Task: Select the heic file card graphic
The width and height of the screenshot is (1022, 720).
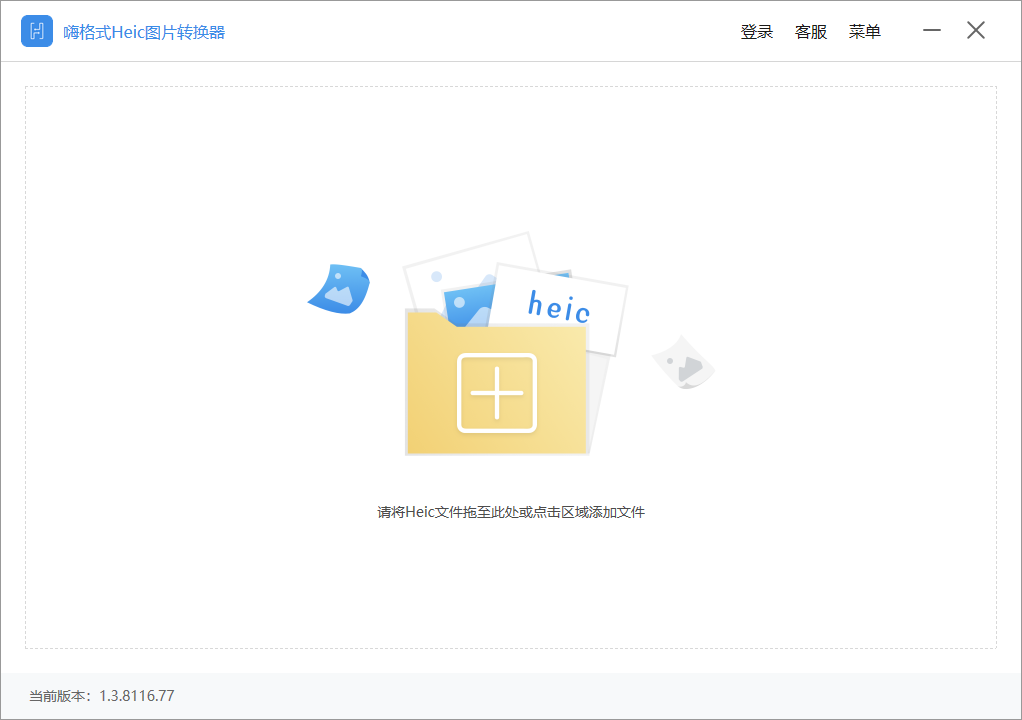Action: (x=560, y=300)
